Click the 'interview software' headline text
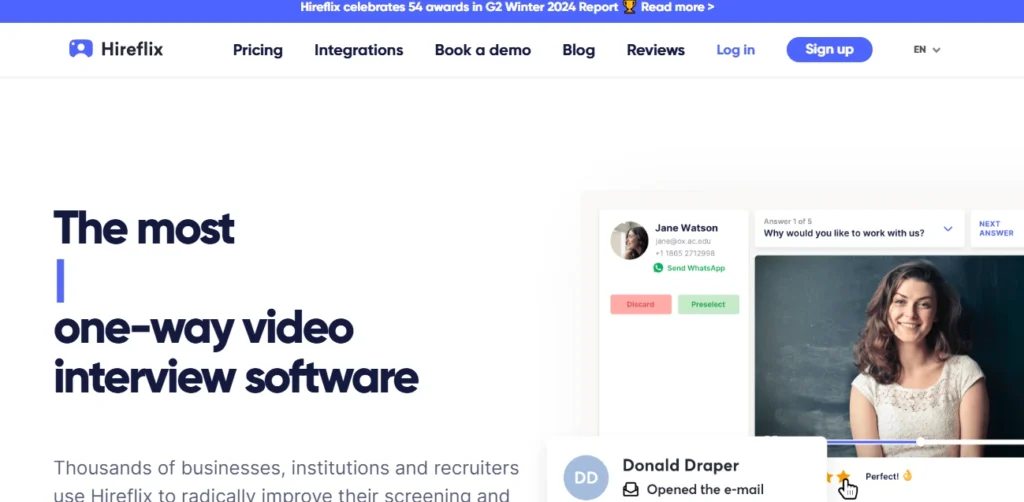The width and height of the screenshot is (1024, 502). (x=236, y=377)
